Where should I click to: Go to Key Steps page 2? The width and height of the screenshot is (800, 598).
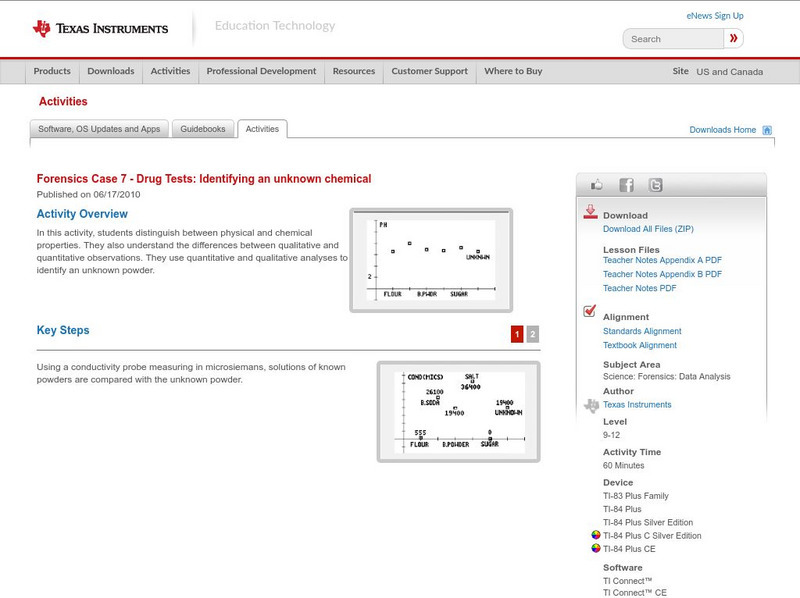point(533,334)
